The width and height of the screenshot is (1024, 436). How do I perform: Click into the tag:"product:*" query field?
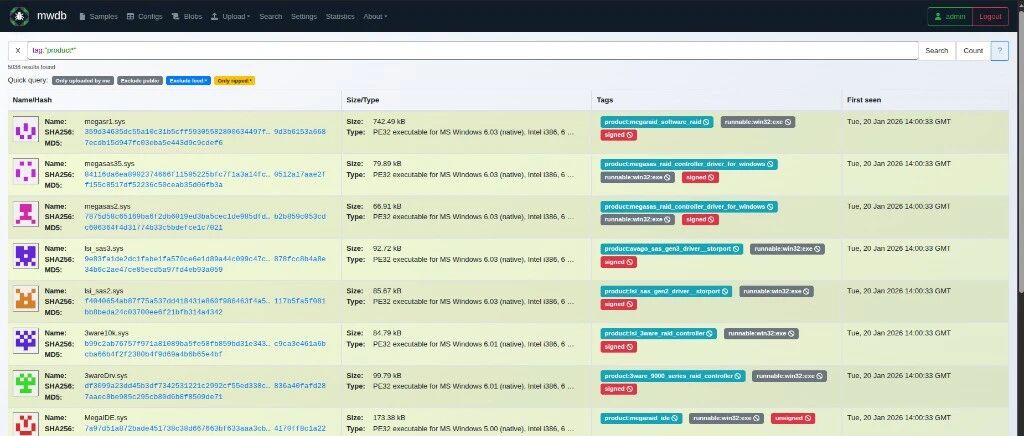pos(473,50)
